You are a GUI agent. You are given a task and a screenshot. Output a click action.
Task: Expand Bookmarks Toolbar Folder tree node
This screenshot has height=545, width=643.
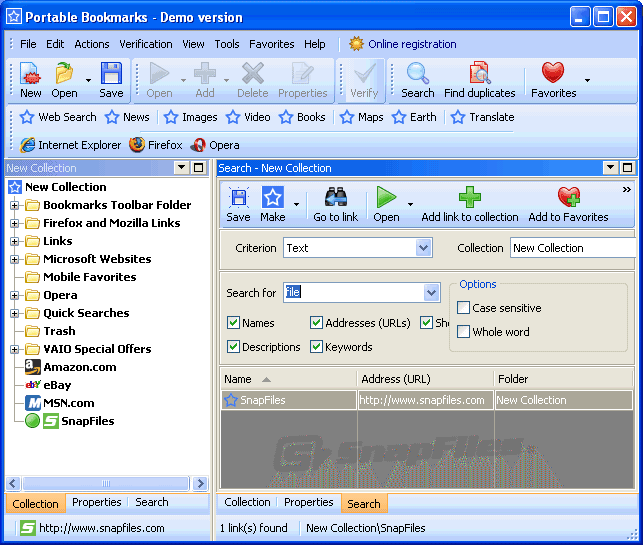coord(14,205)
